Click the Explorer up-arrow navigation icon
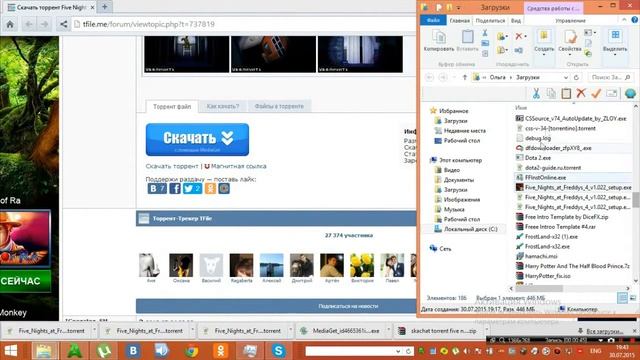Viewport: 640px width, 360px height. pyautogui.click(x=464, y=77)
